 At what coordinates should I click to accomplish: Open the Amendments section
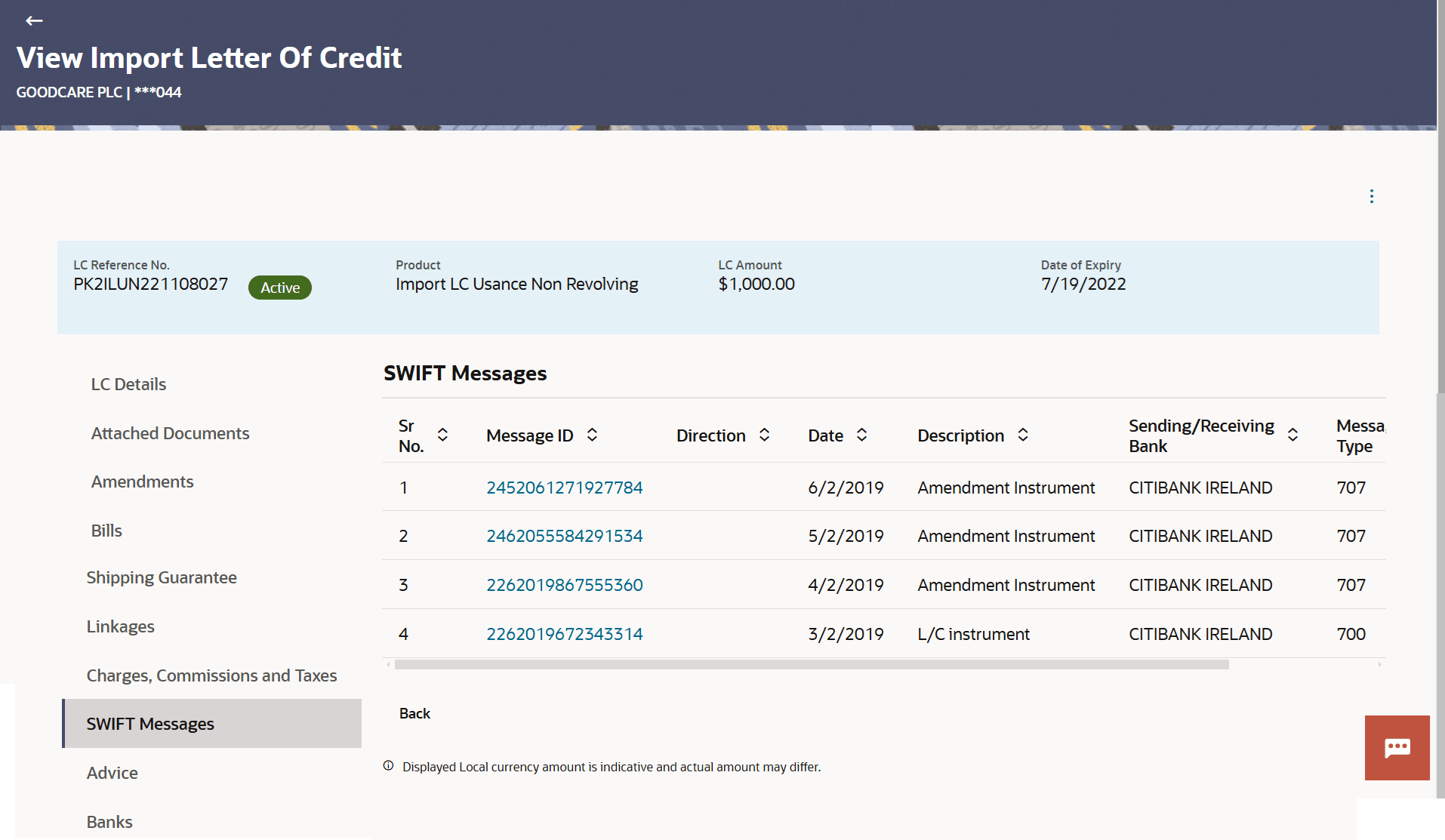[x=142, y=482]
